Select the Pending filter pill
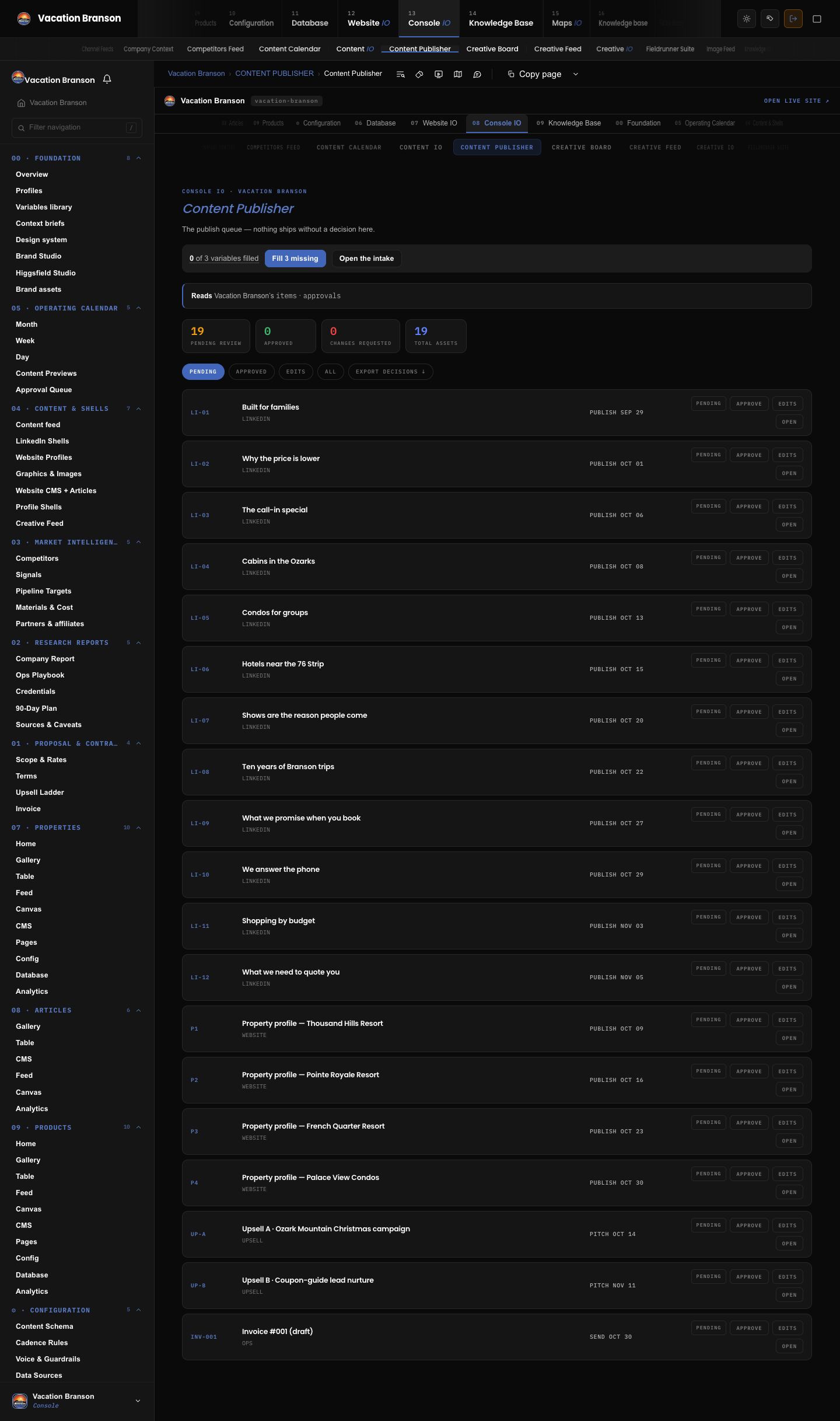Image resolution: width=840 pixels, height=1421 pixels. click(203, 372)
